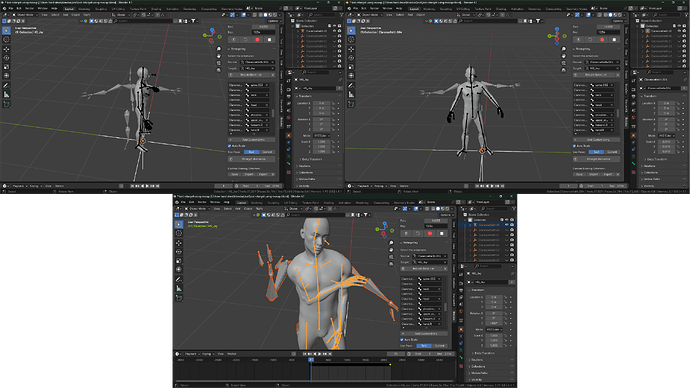Select the Select Box tool in top-left window
The image size is (690, 388).
point(6,30)
